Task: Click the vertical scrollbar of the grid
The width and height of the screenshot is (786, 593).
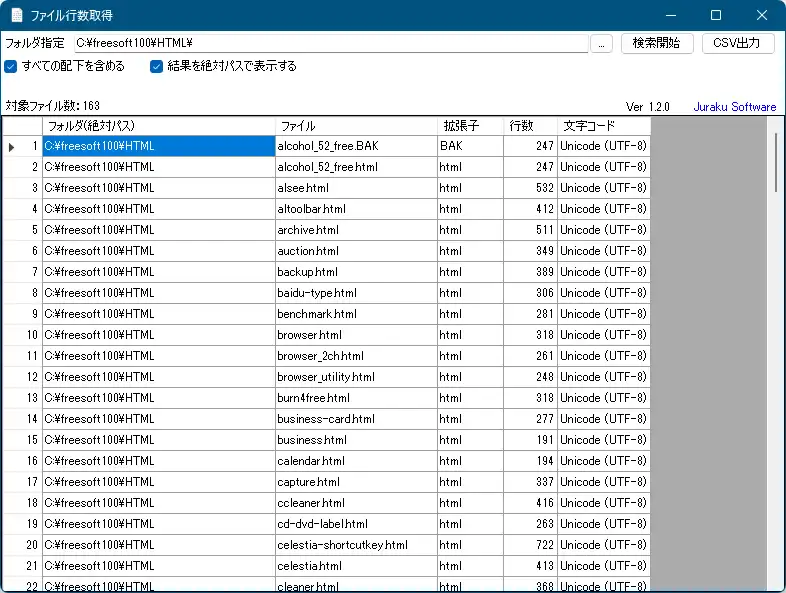Action: click(x=776, y=350)
